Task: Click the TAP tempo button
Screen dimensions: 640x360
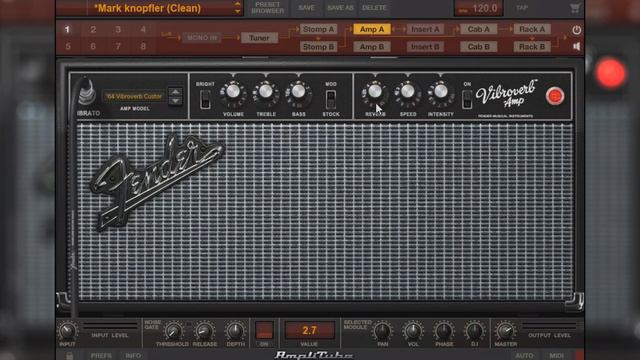Action: 522,8
